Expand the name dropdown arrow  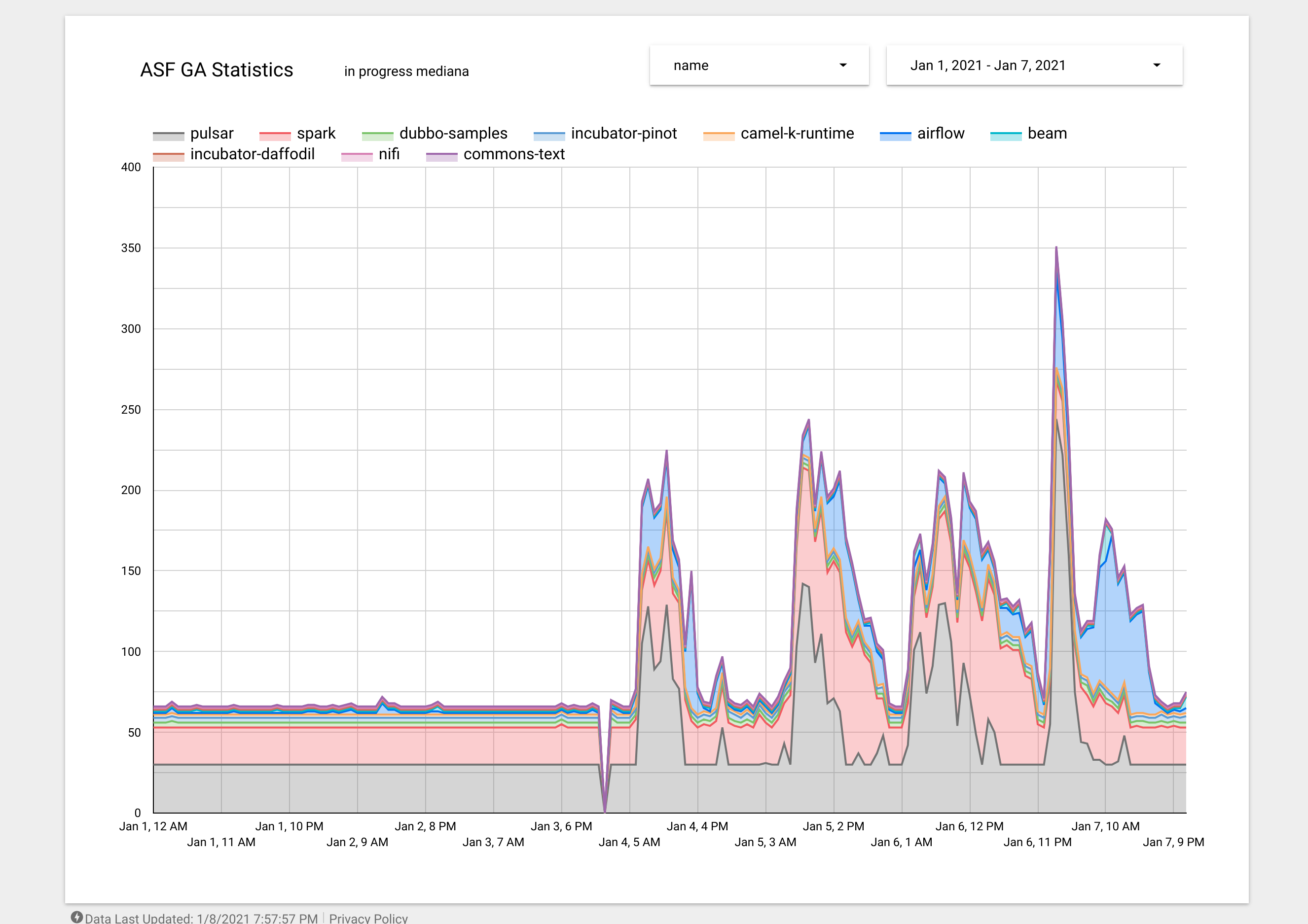point(842,66)
